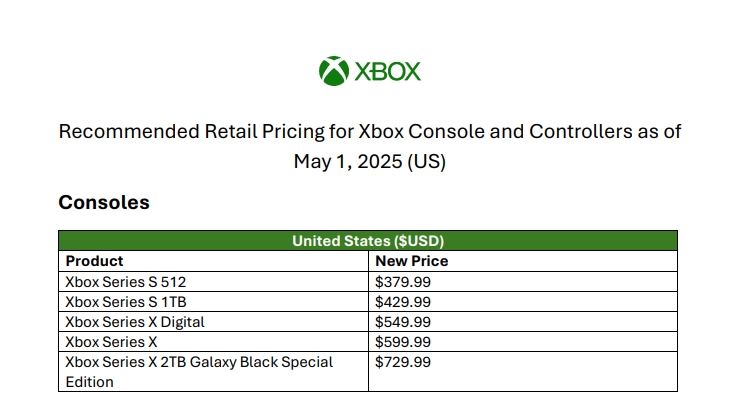Click the $729.99 price cell

click(403, 362)
